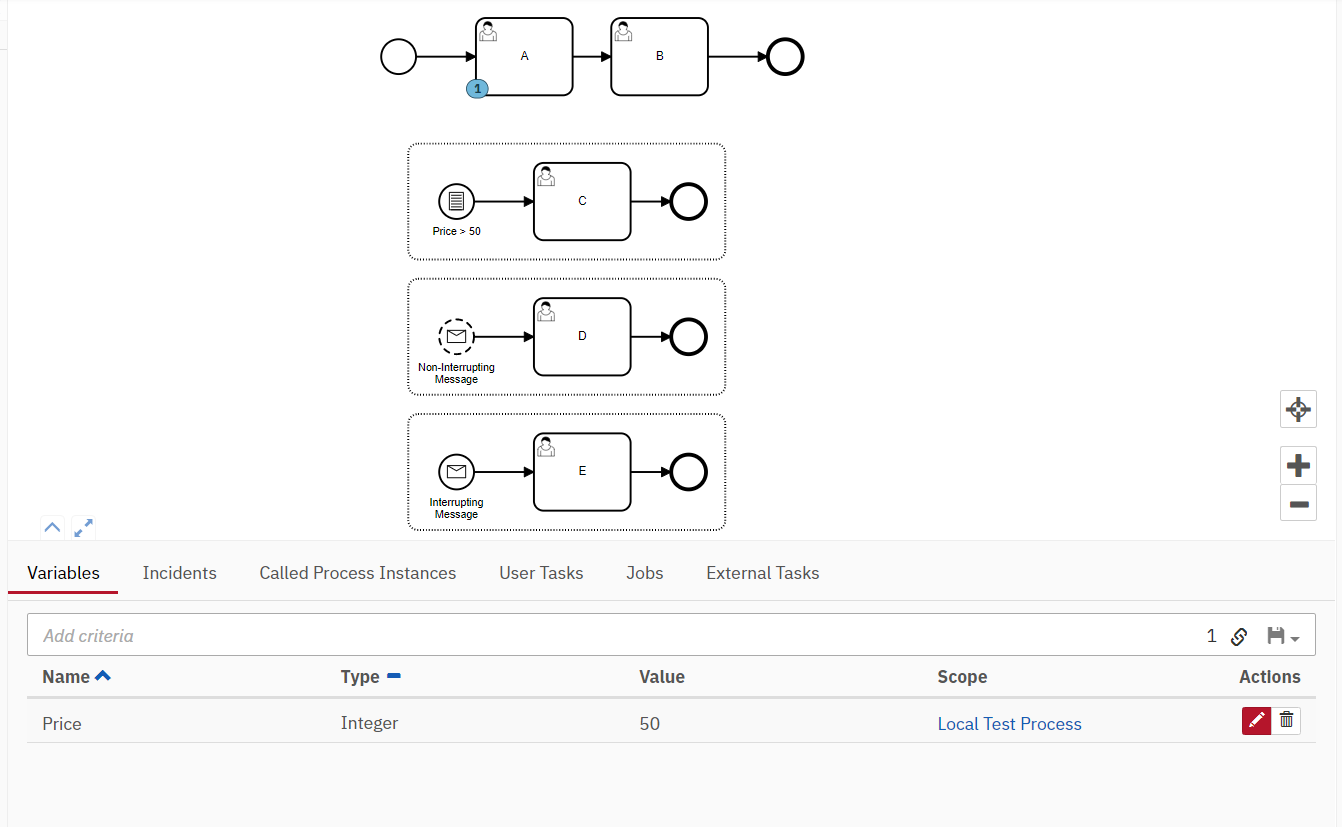The width and height of the screenshot is (1342, 827).
Task: Reset diagram view with the crosshair icon
Action: (1298, 409)
